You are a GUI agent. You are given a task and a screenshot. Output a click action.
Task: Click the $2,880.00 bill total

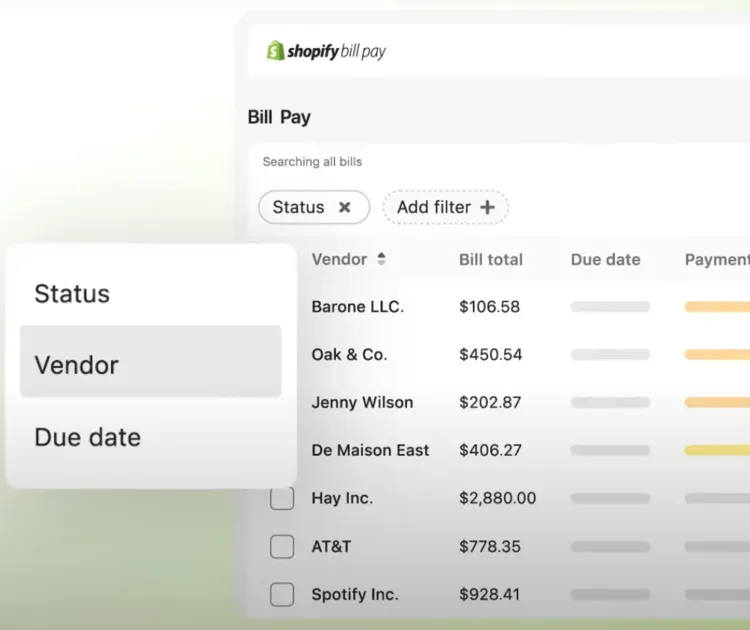click(x=497, y=498)
